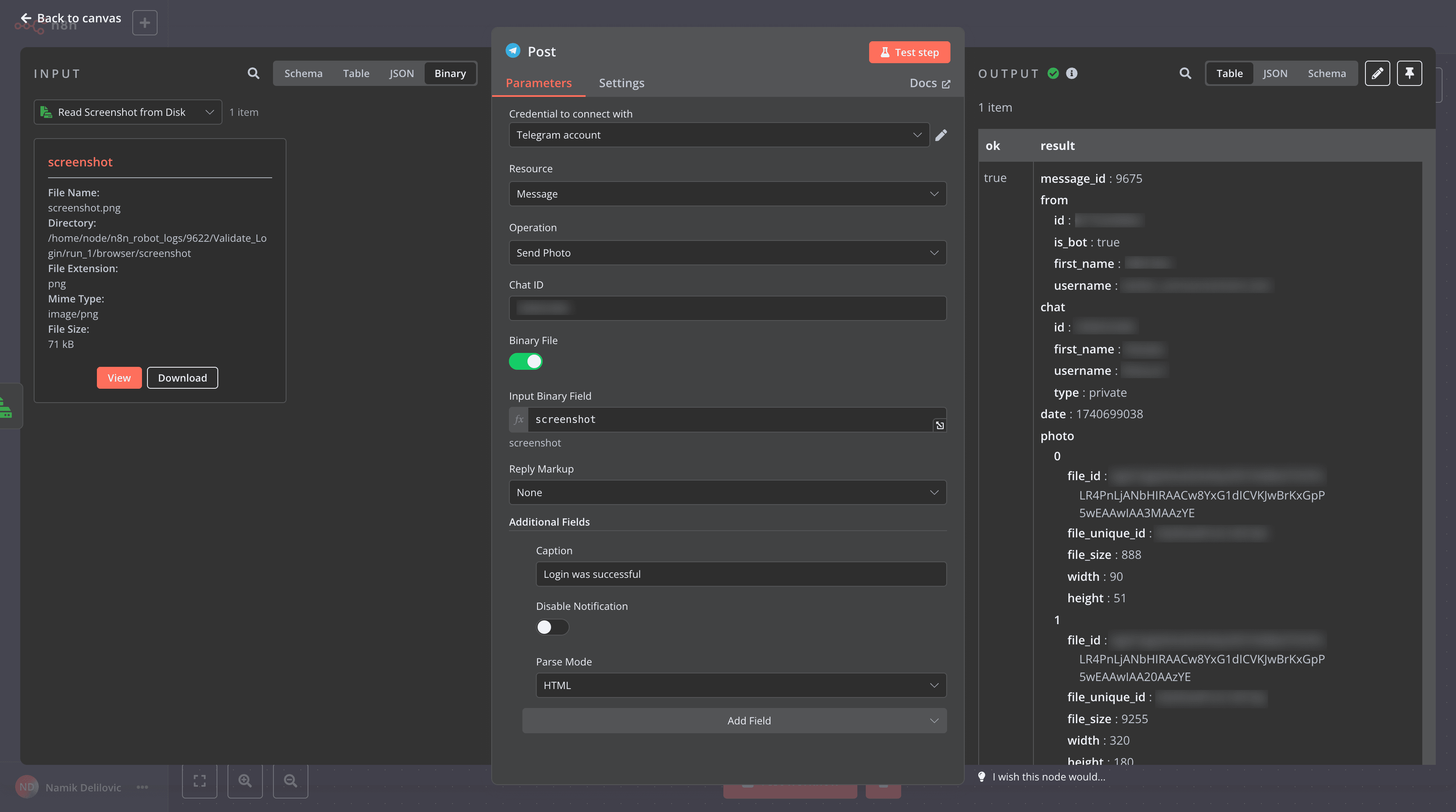The height and width of the screenshot is (812, 1456).
Task: Switch to the Settings tab
Action: click(x=621, y=83)
